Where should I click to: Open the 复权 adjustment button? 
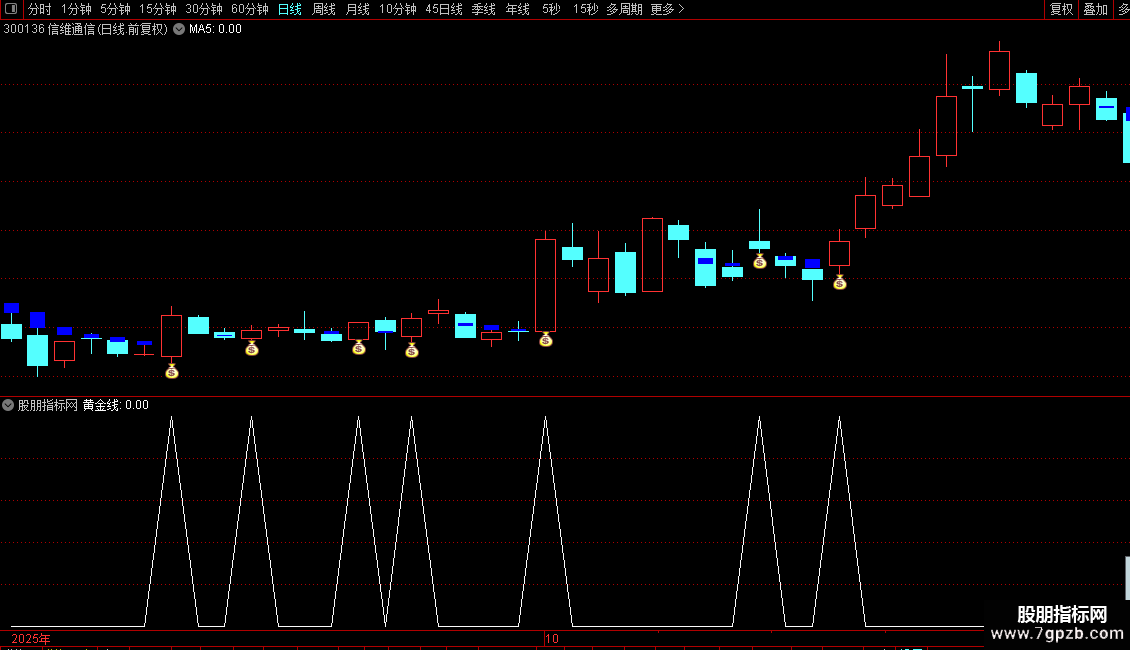click(1062, 9)
